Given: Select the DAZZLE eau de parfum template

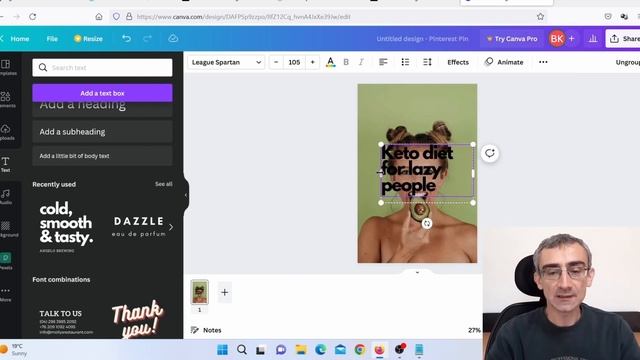Looking at the screenshot, I should [139, 227].
